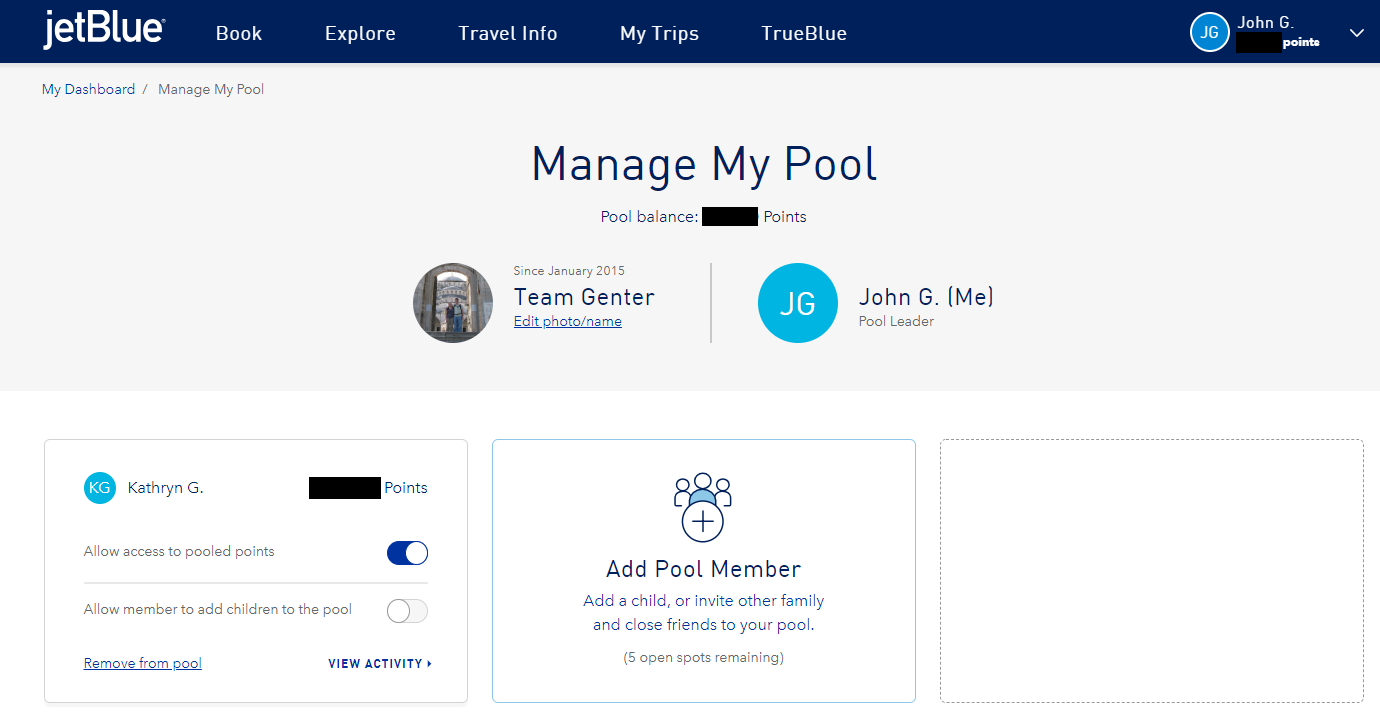This screenshot has height=720, width=1380.
Task: Click the Add Pool Member plus icon
Action: click(x=703, y=520)
